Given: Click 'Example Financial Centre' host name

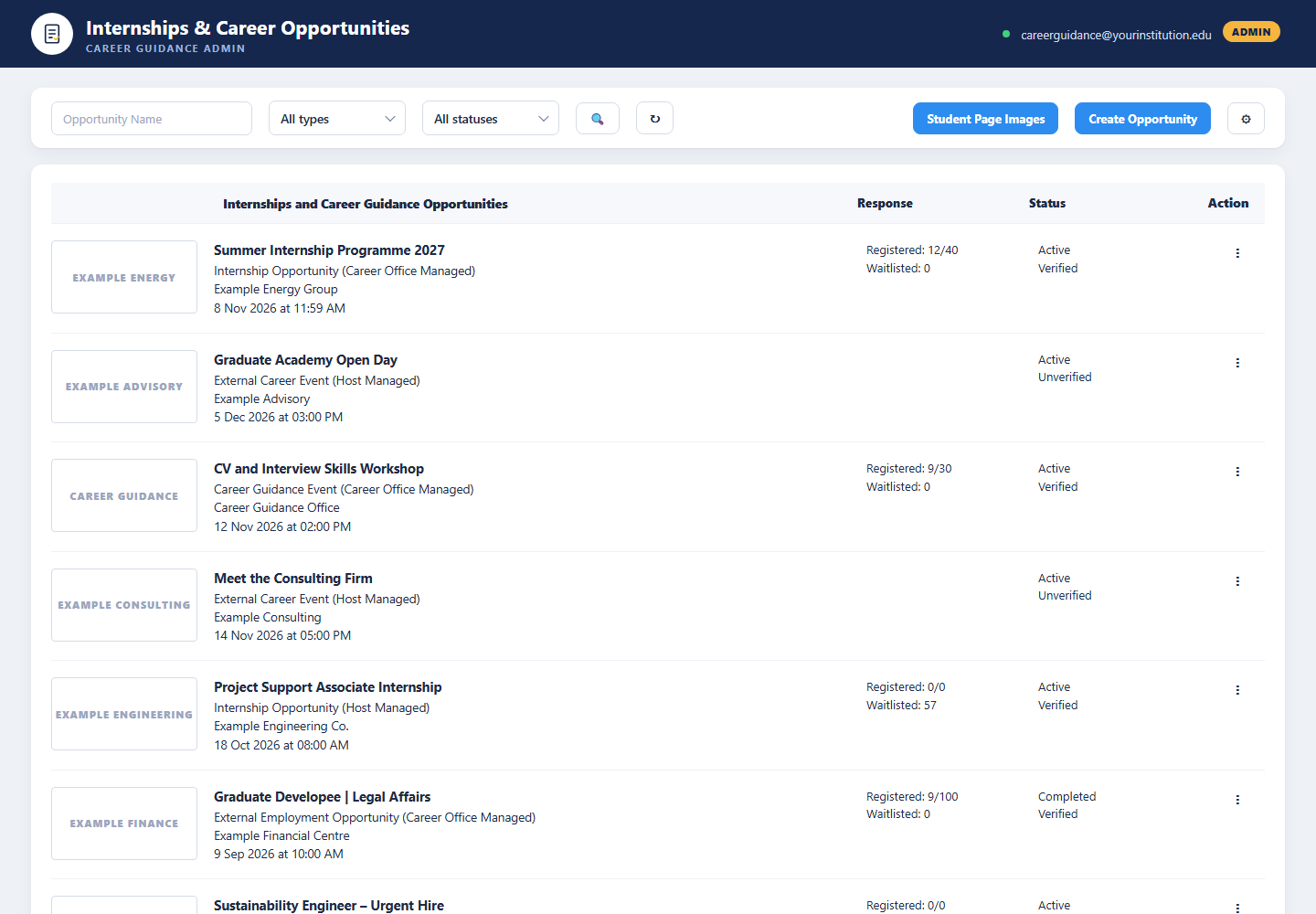Looking at the screenshot, I should pyautogui.click(x=281, y=835).
